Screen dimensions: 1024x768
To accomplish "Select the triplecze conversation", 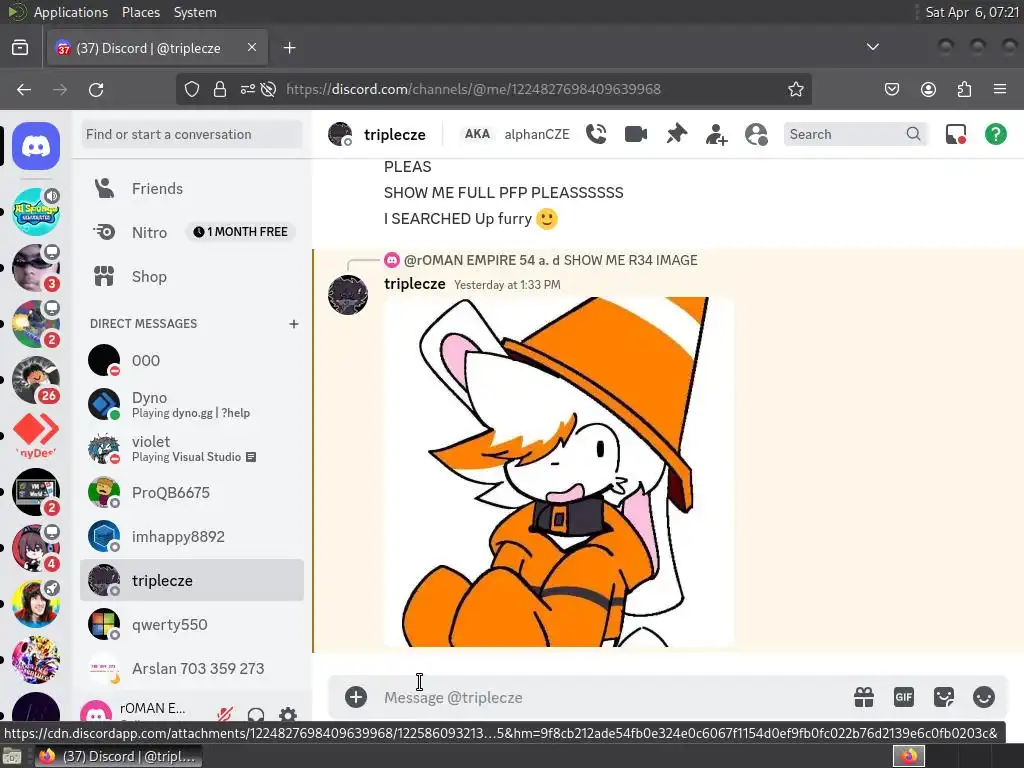I will click(x=192, y=581).
